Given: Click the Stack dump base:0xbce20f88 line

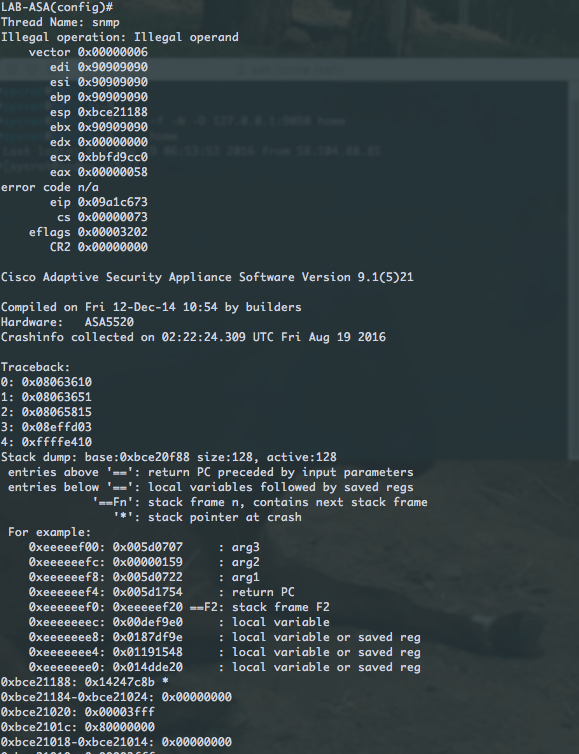Looking at the screenshot, I should (x=168, y=457).
